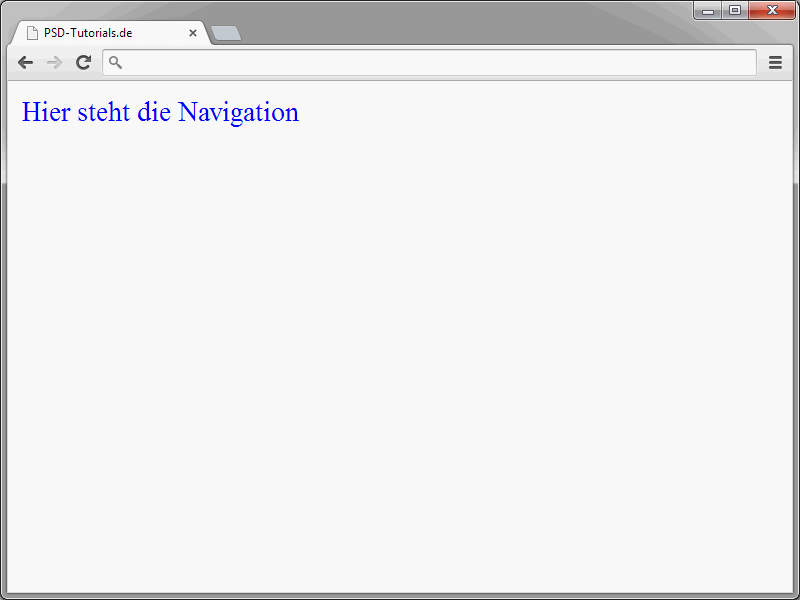
Task: Reload the page with the refresh icon
Action: pyautogui.click(x=84, y=62)
